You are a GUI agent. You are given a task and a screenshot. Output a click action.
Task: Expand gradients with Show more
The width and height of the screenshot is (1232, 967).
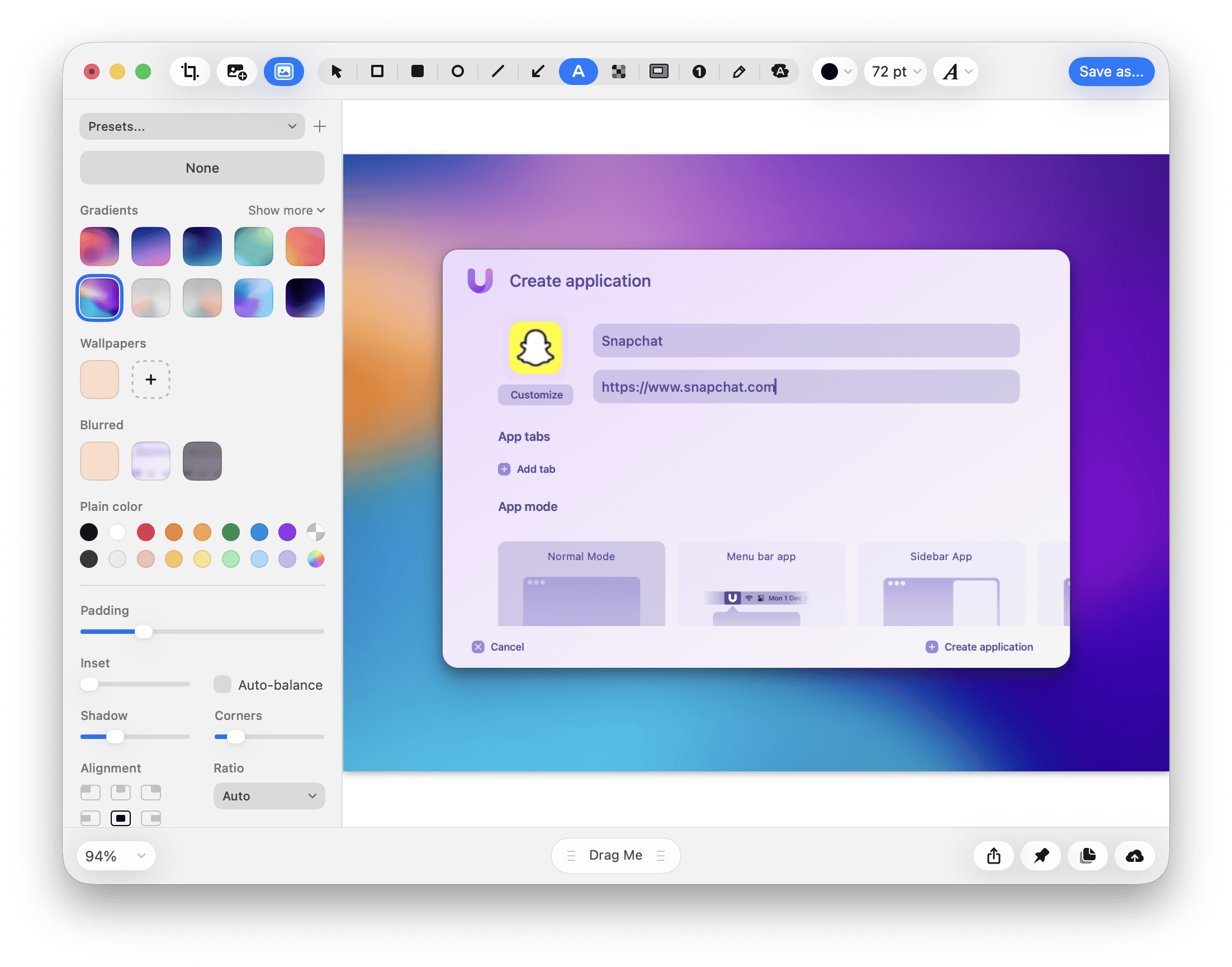[x=287, y=210]
